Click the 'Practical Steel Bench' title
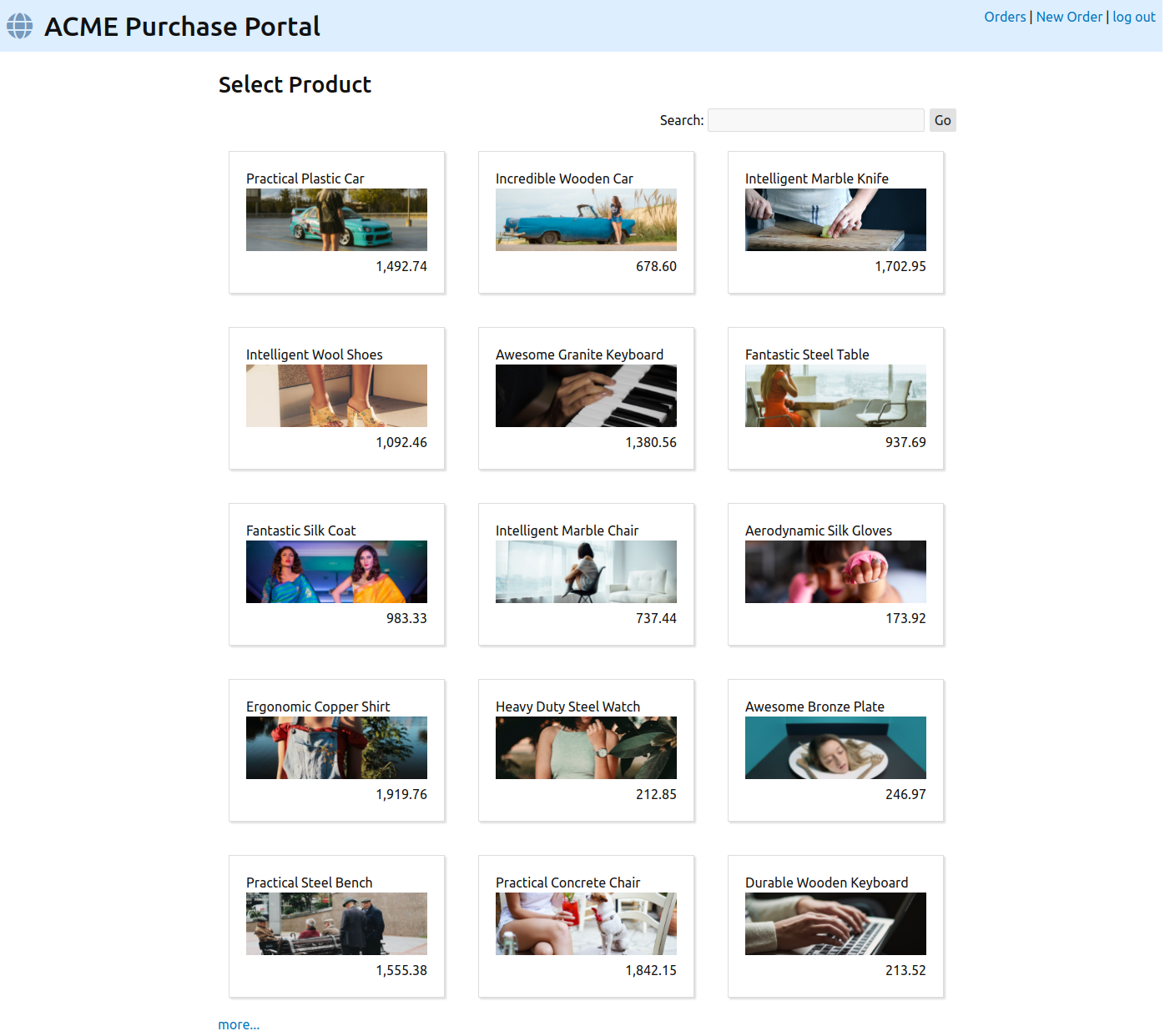This screenshot has height=1036, width=1175. click(x=309, y=883)
